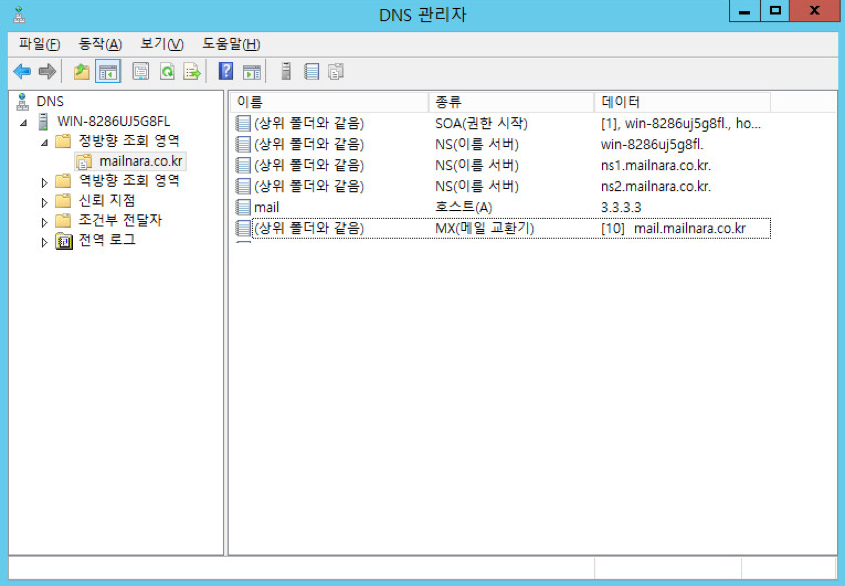Viewport: 845px width, 586px height.
Task: Go back with the blue arrow
Action: [x=22, y=71]
